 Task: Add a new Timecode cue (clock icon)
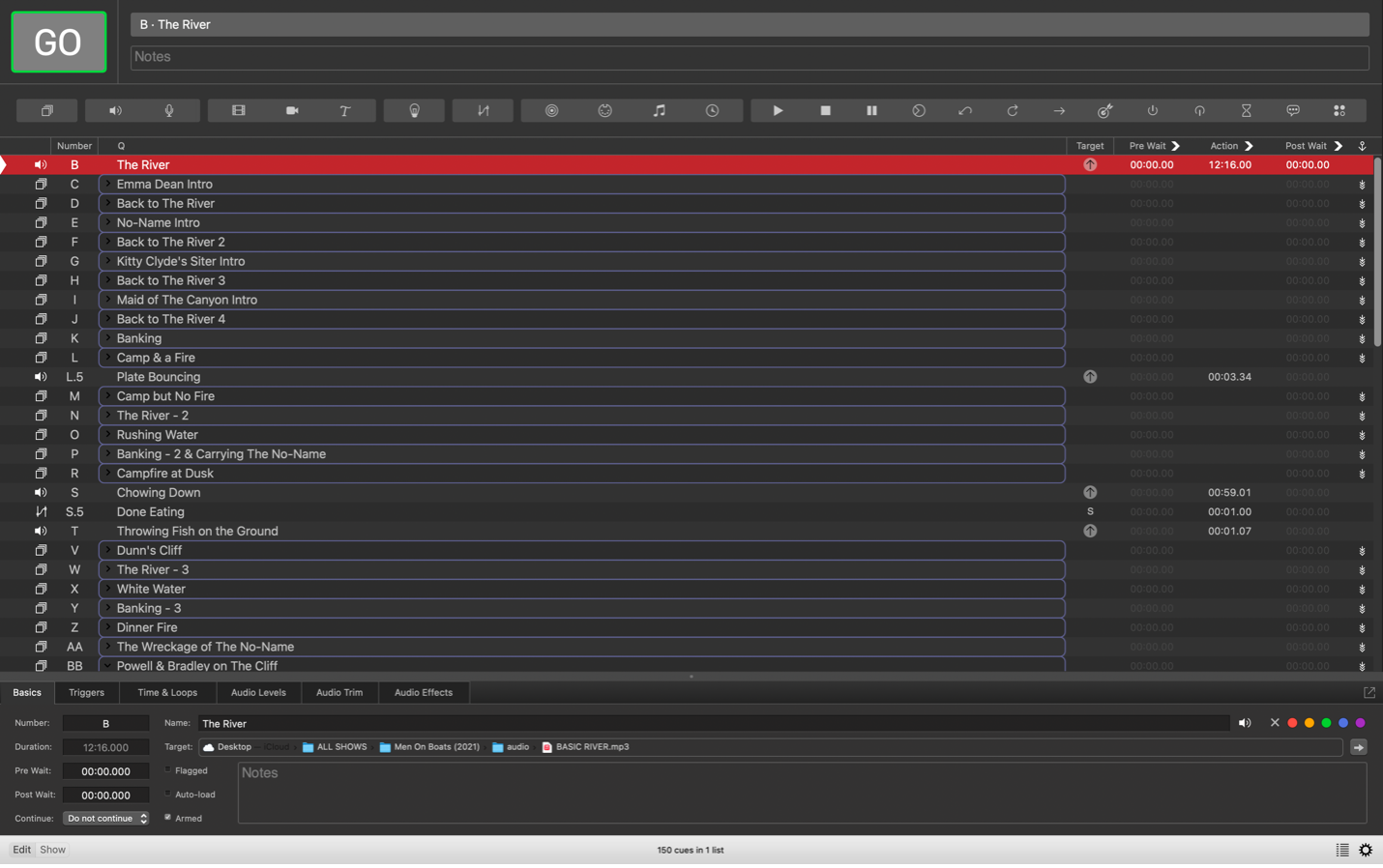coord(712,111)
